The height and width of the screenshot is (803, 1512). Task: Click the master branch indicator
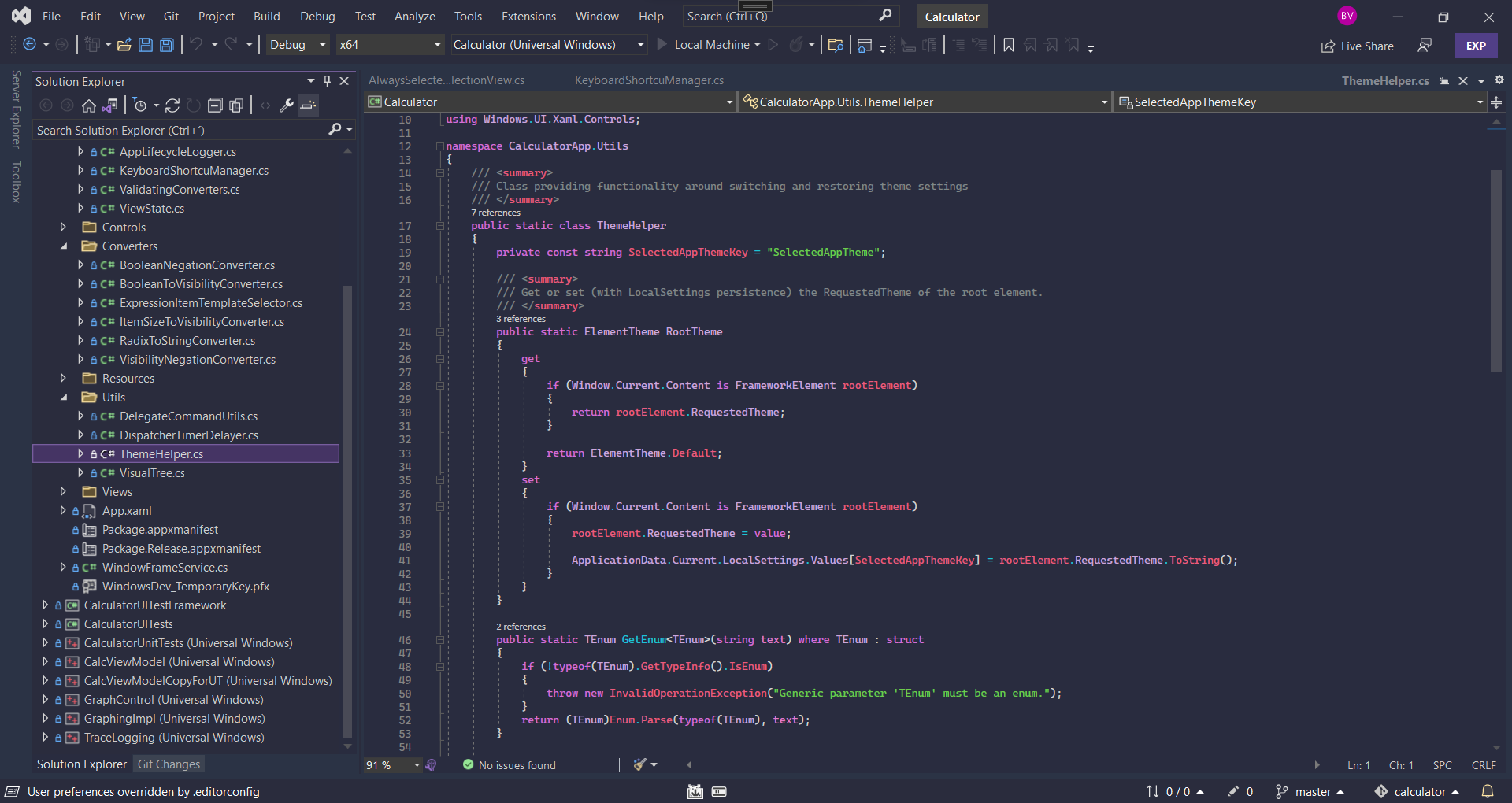pyautogui.click(x=1310, y=791)
